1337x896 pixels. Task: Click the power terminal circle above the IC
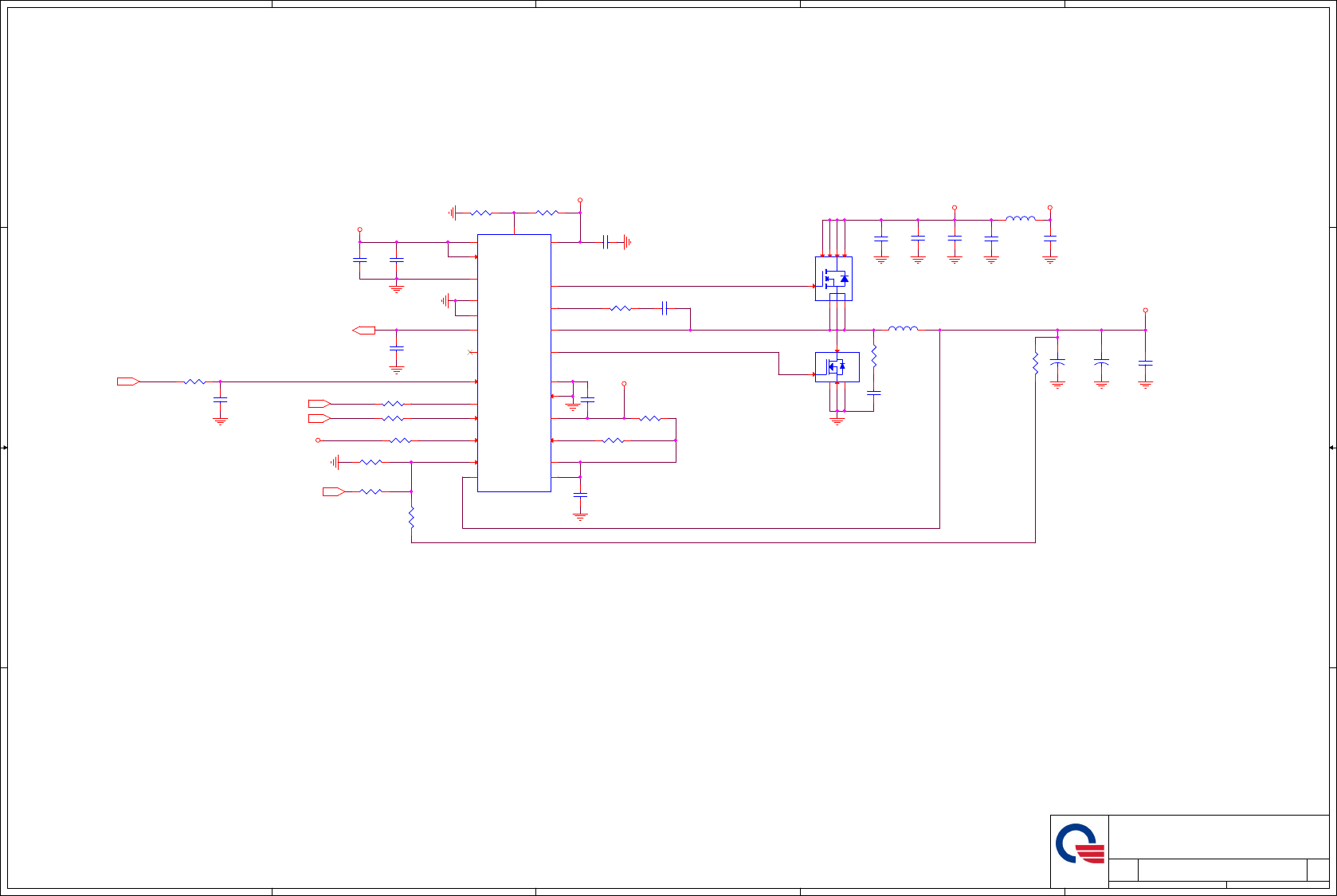(x=580, y=200)
